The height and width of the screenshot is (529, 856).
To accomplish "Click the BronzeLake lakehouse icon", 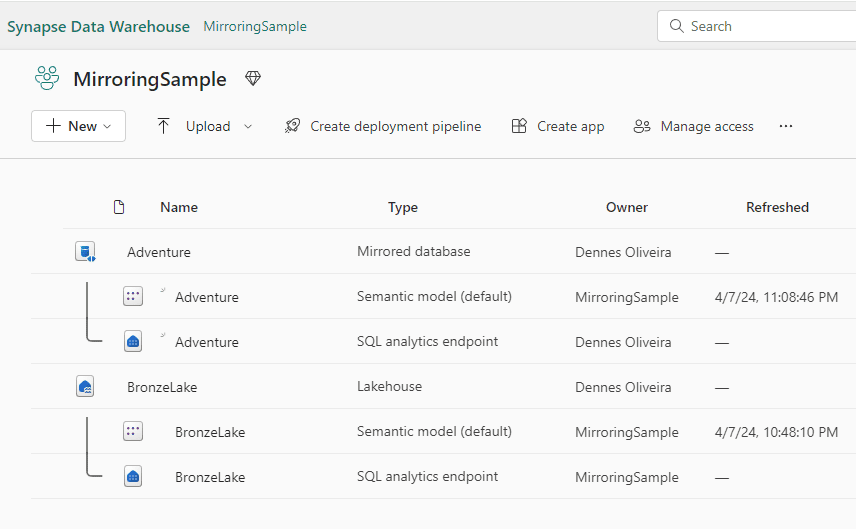I will (x=85, y=387).
